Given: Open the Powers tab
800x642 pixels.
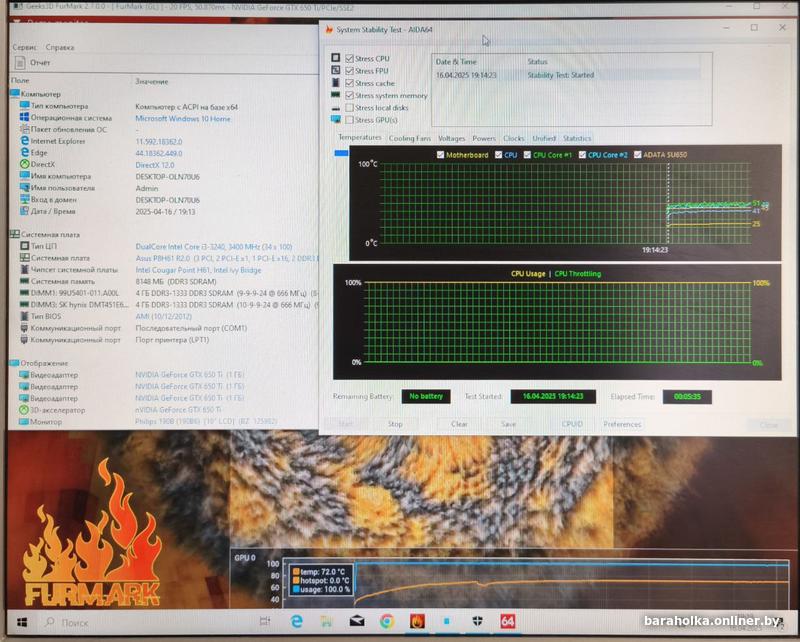Looking at the screenshot, I should pos(484,138).
